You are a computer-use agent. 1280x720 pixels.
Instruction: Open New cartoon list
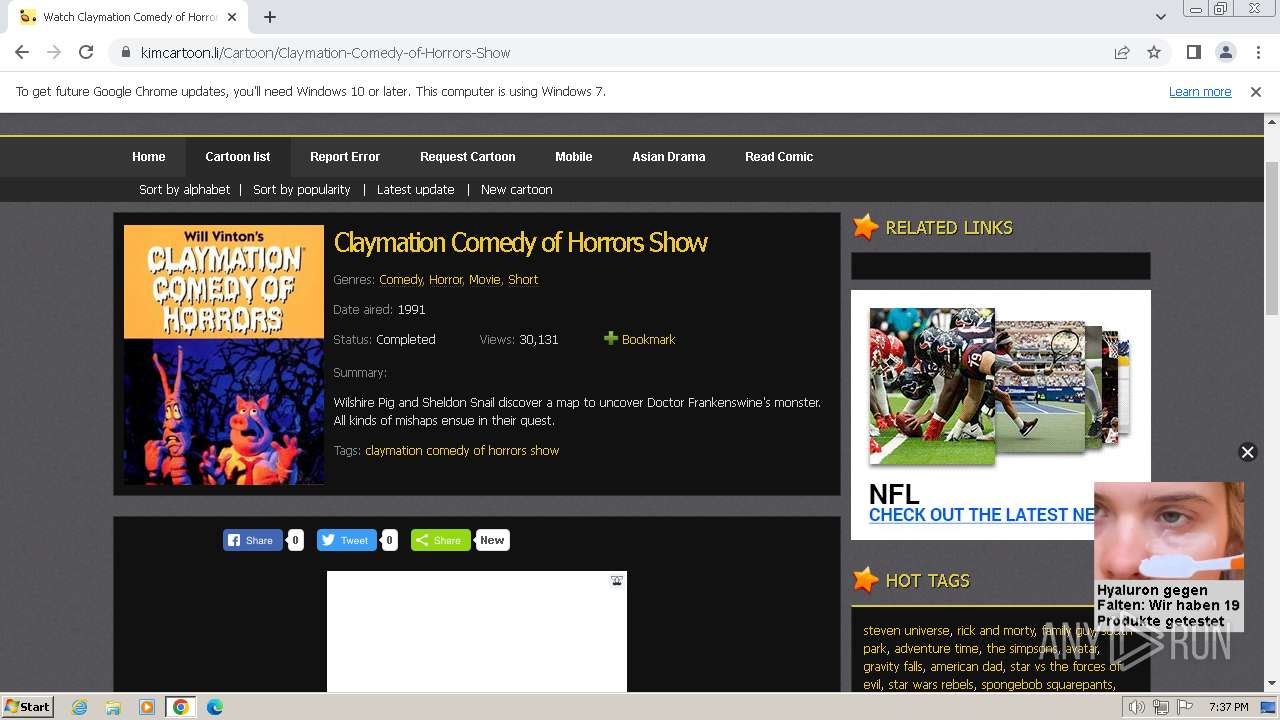tap(516, 189)
